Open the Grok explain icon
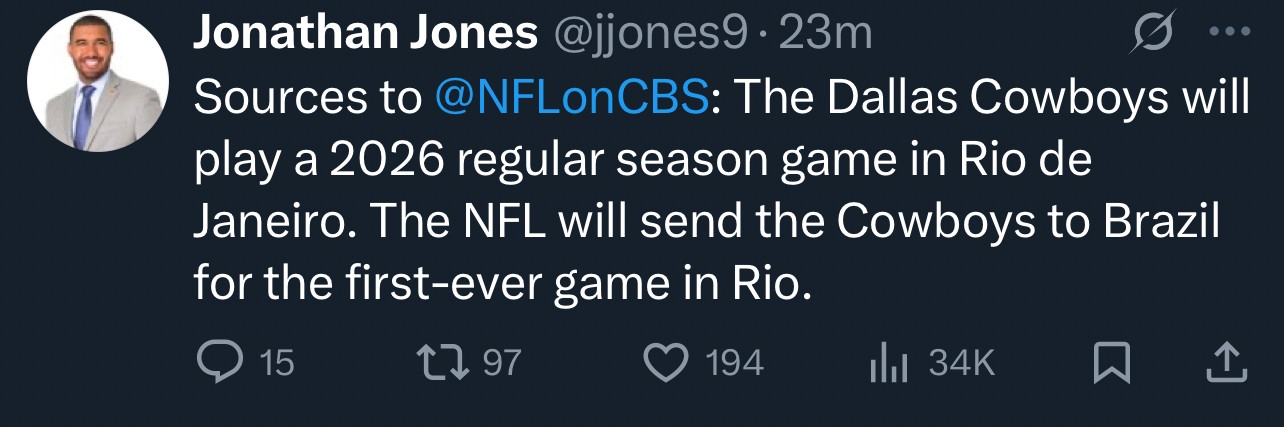 (x=1155, y=37)
